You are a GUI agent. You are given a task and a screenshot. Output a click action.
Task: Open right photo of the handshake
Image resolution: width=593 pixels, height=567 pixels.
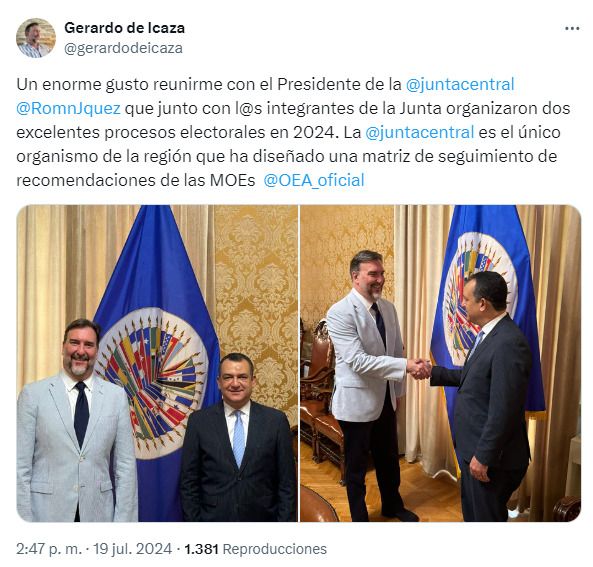click(x=441, y=363)
